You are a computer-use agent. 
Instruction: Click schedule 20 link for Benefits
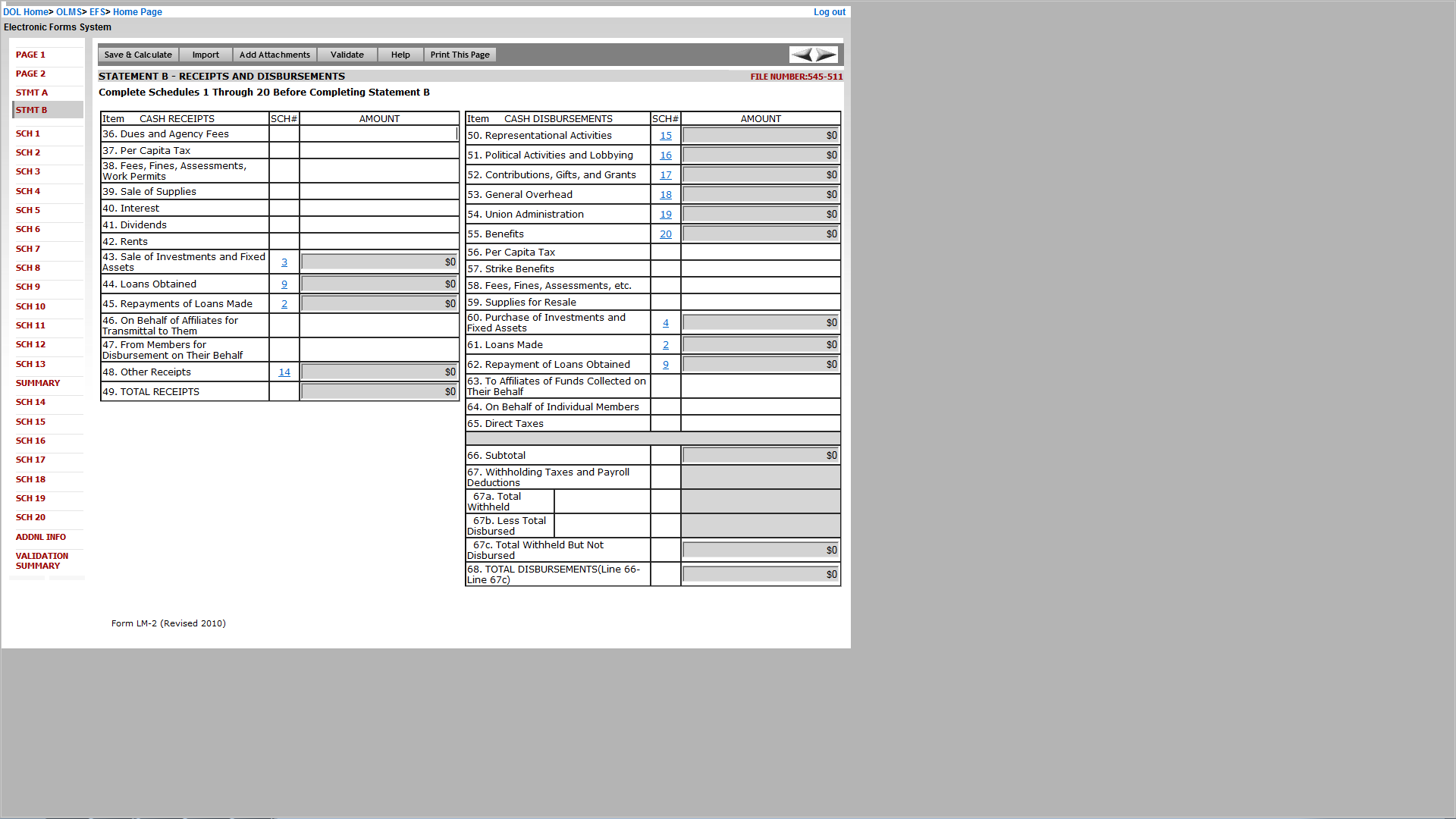coord(666,234)
